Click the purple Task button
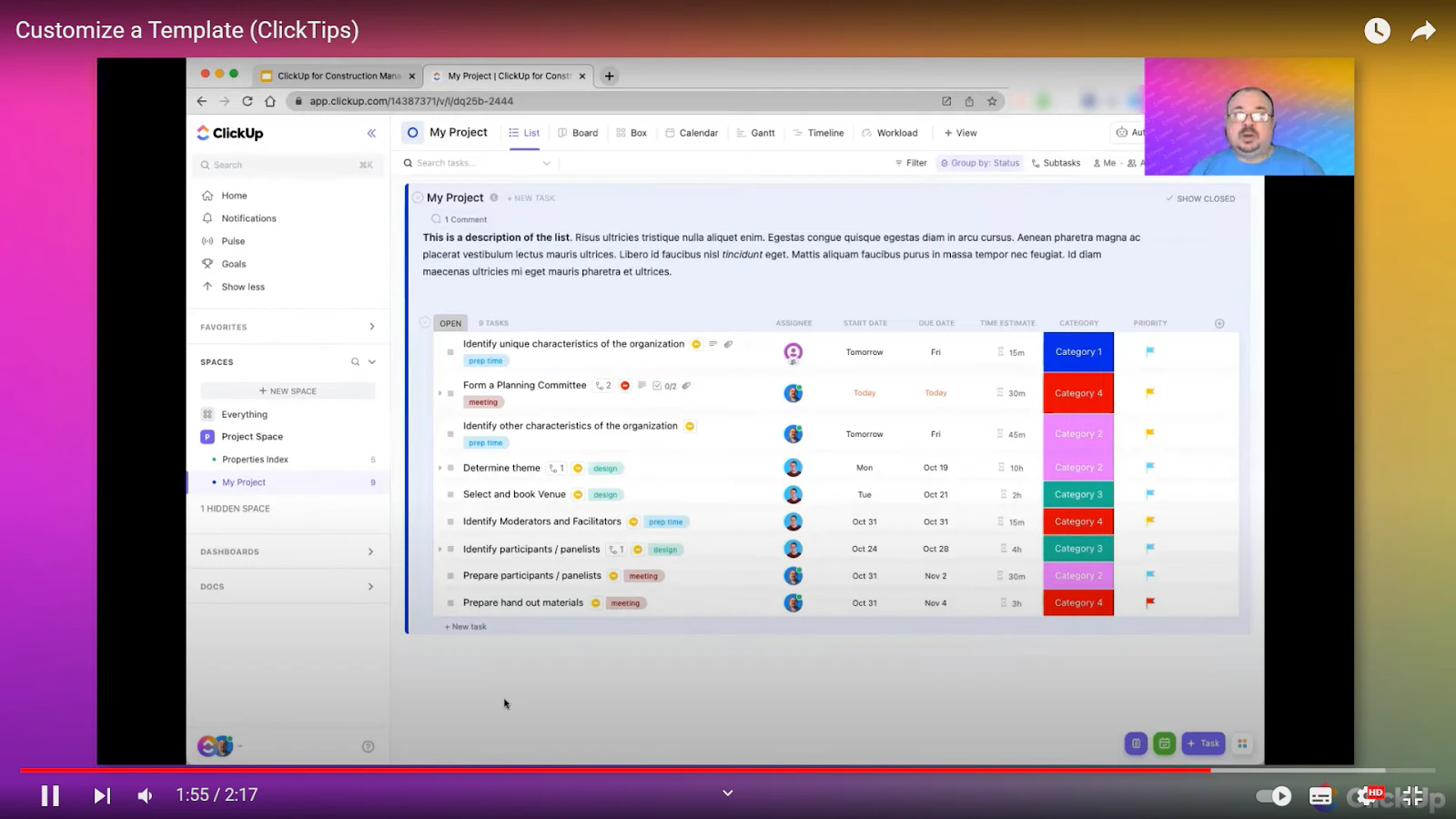This screenshot has width=1456, height=819. [1203, 743]
